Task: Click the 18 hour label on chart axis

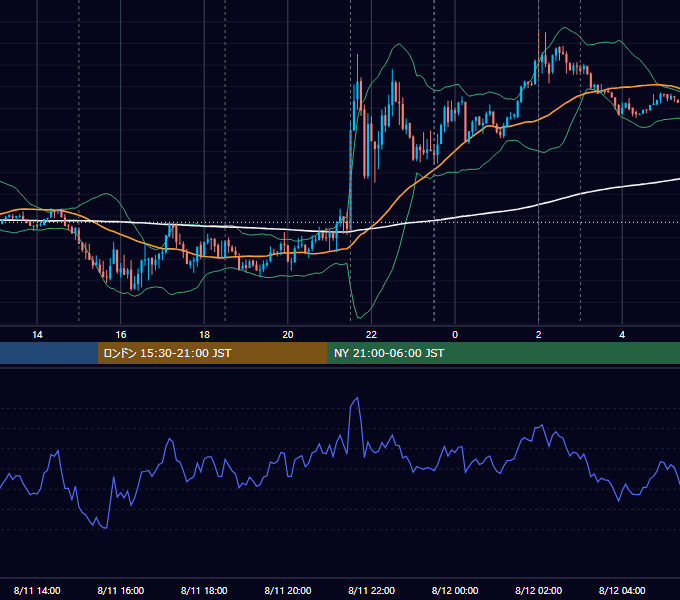Action: coord(204,335)
